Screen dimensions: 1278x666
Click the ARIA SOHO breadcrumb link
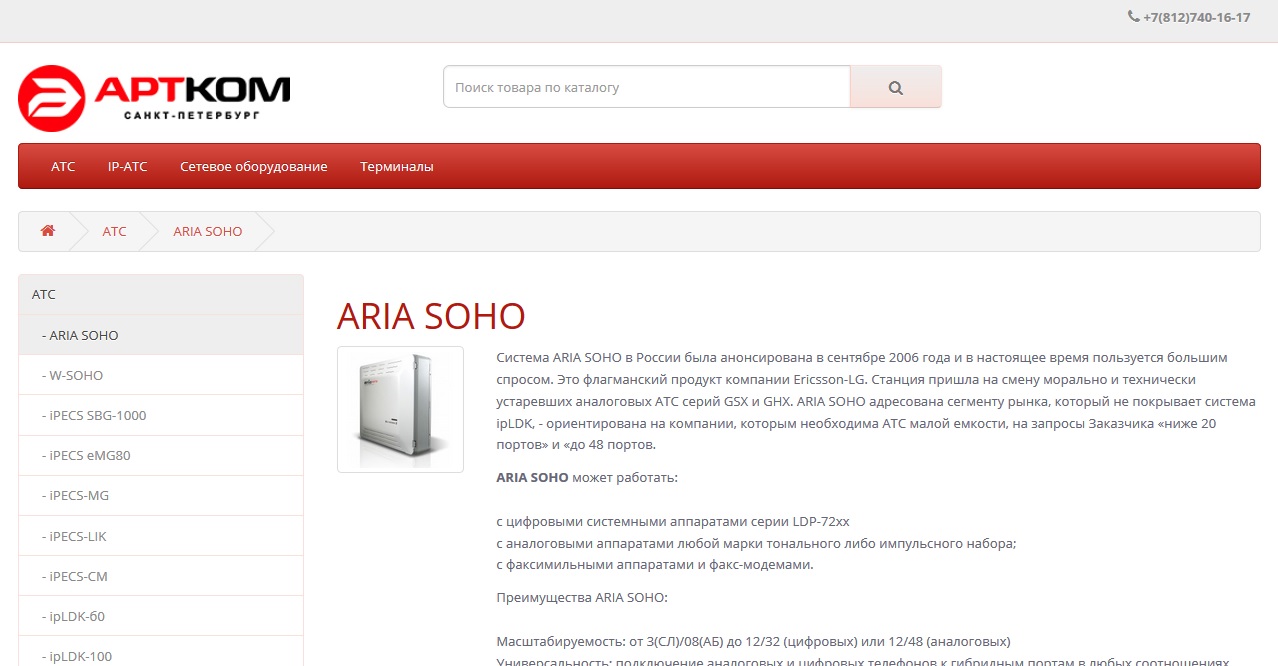tap(208, 231)
